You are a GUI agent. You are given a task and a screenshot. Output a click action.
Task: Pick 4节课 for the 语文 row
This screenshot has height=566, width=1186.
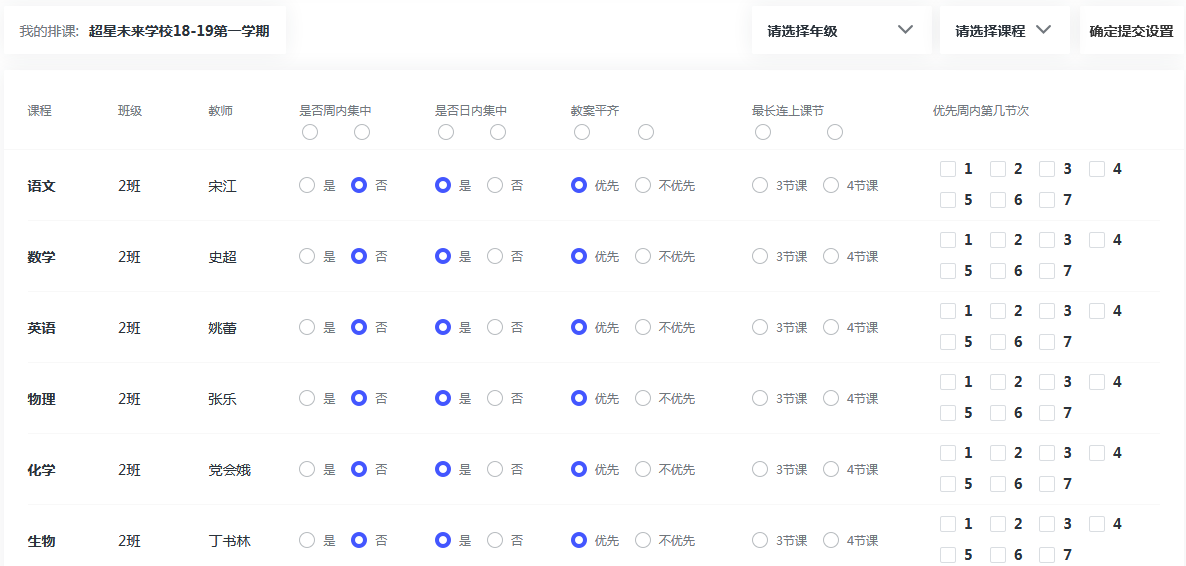click(x=832, y=185)
